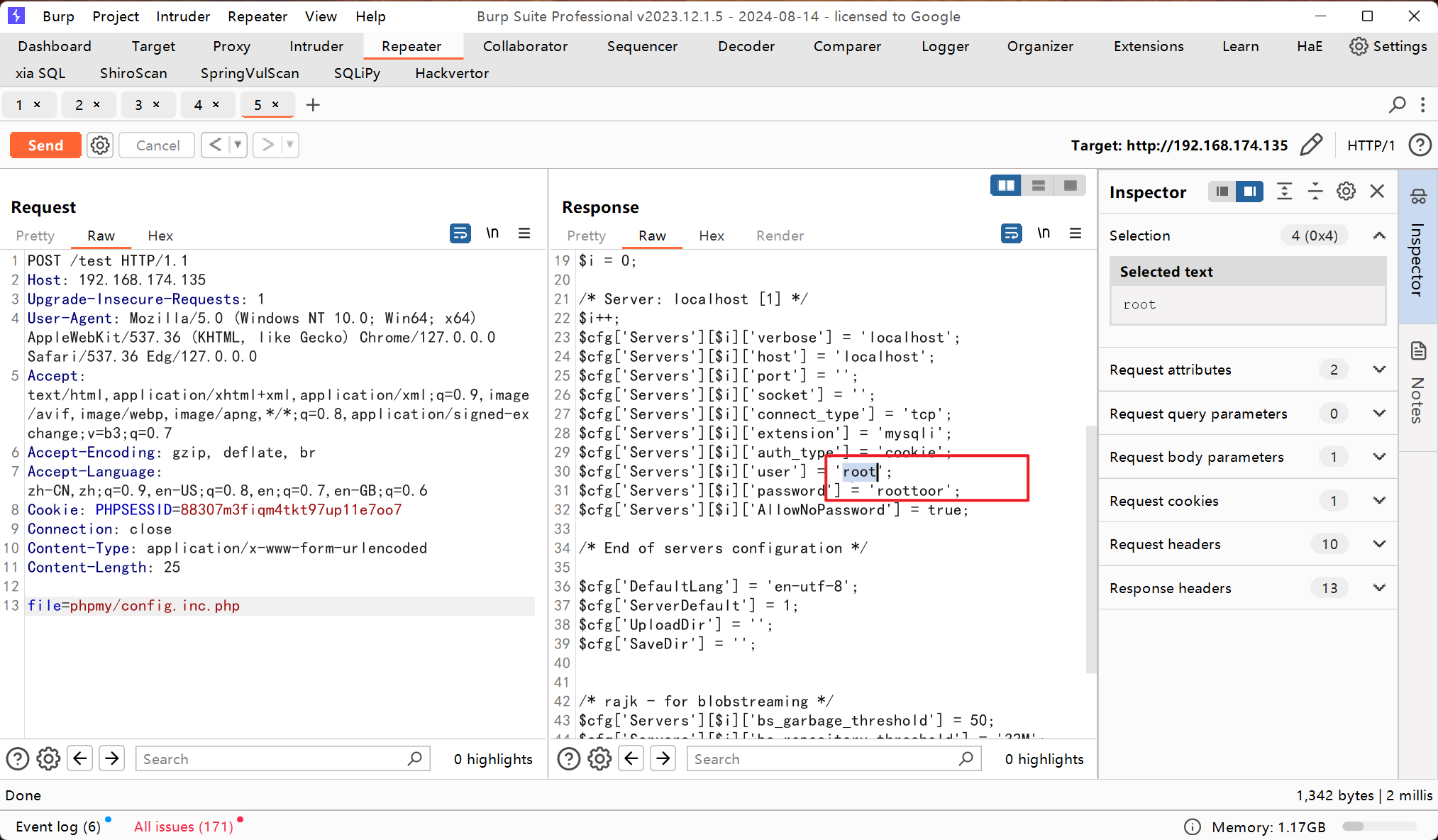The height and width of the screenshot is (840, 1438).
Task: Dock the Inspector at the right layout
Action: click(x=1249, y=192)
